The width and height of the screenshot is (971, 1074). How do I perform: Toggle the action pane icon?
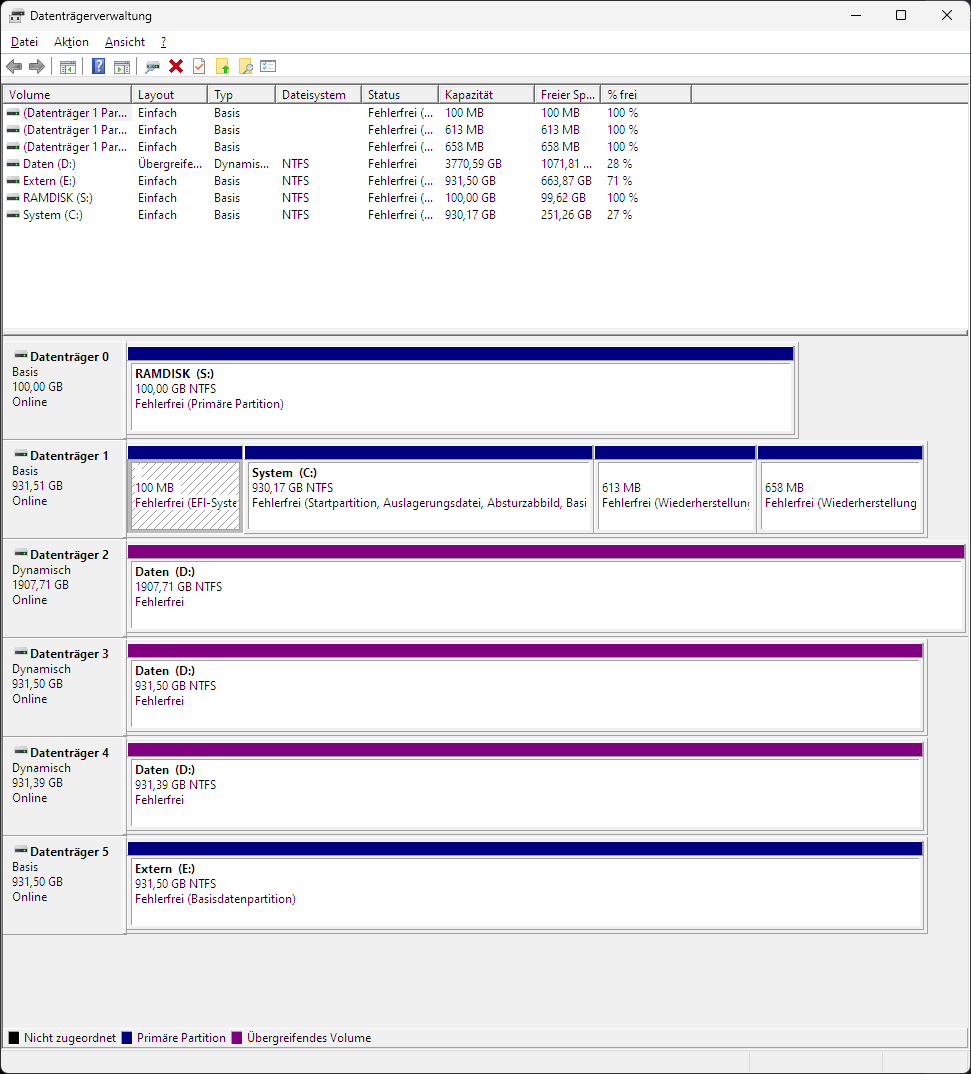coord(122,66)
